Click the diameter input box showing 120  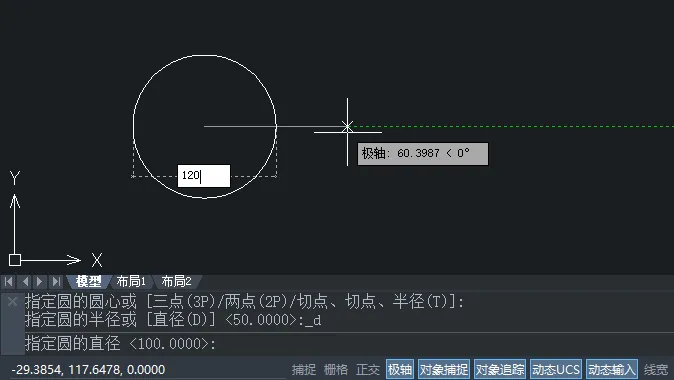click(204, 176)
